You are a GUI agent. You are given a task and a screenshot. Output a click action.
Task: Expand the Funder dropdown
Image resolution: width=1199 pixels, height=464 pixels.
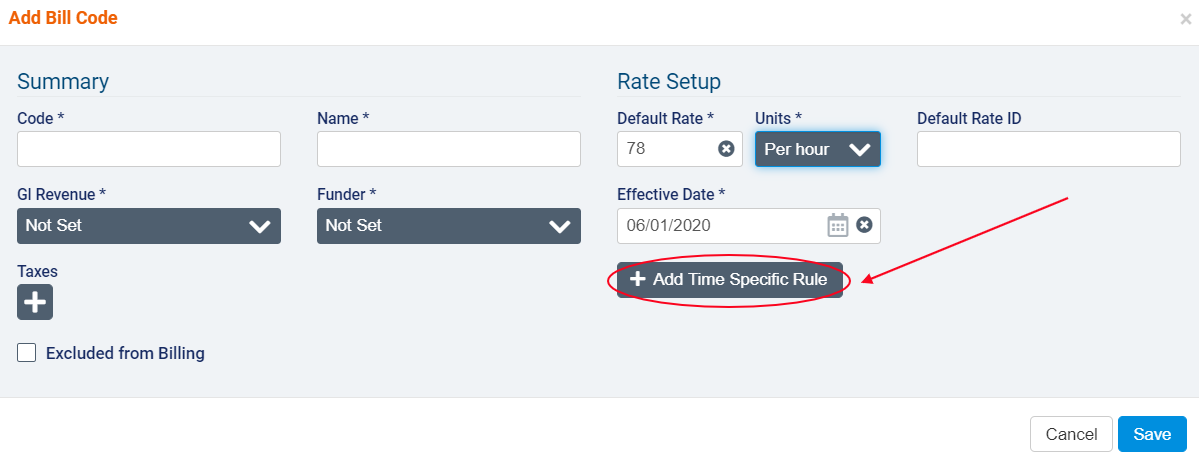point(449,226)
